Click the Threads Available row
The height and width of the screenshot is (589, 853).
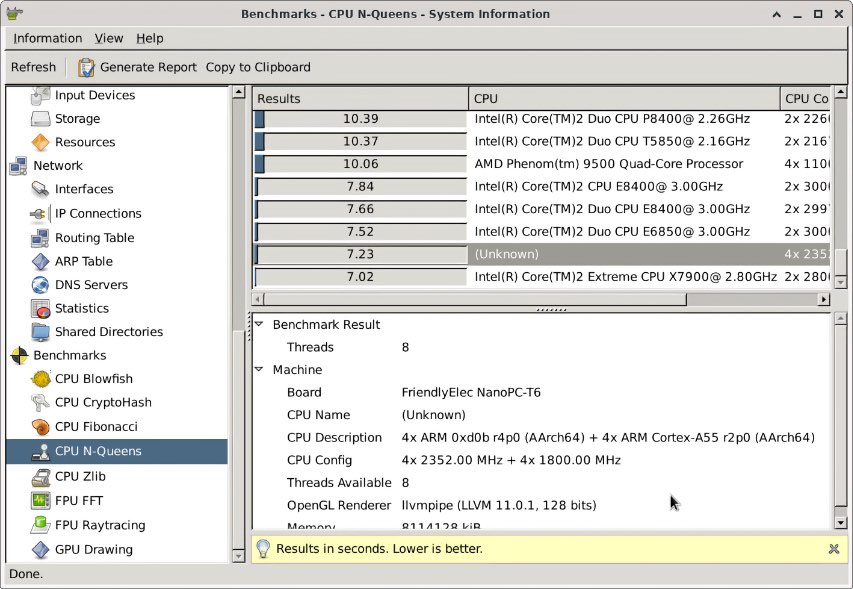542,482
